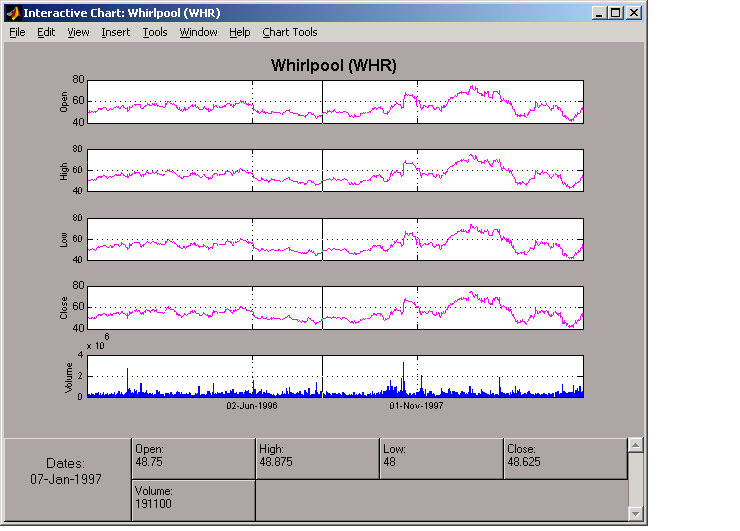This screenshot has height=531, width=740.
Task: Click inside the Open price plot
Action: coord(336,102)
